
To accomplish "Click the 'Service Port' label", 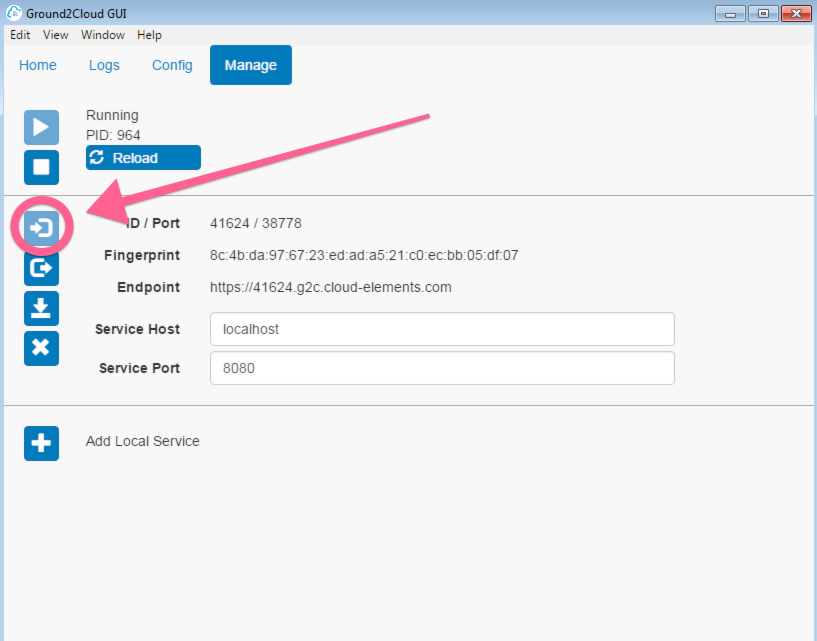I will click(x=139, y=368).
